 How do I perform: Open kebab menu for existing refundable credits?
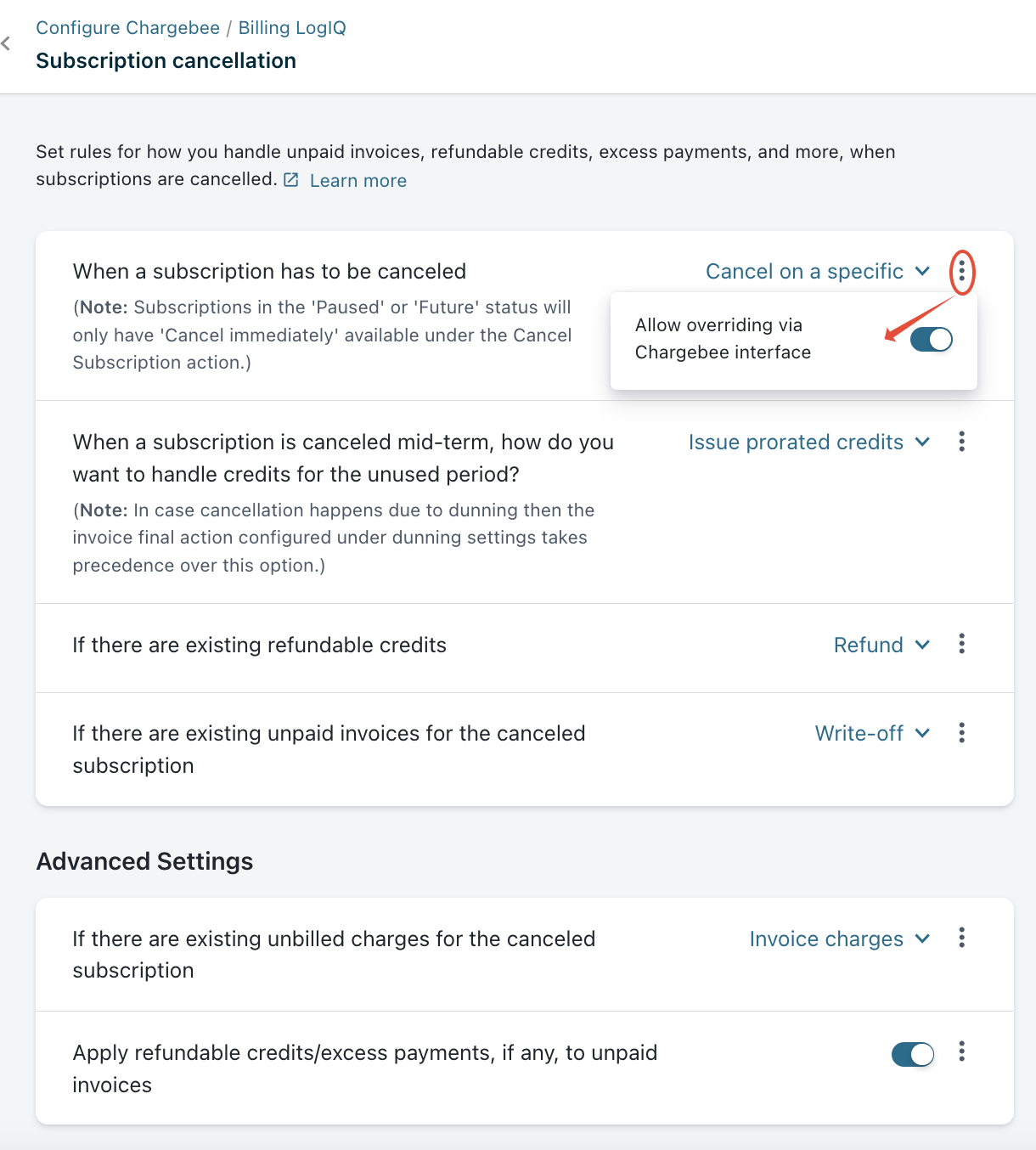point(961,644)
